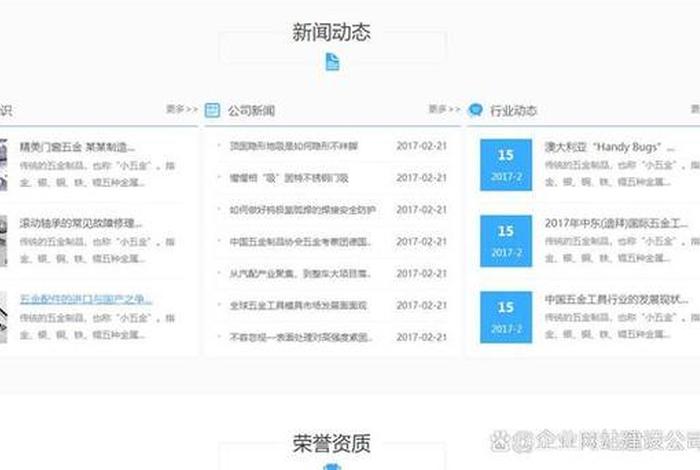Open news item 全球五金工具模具市场
The width and height of the screenshot is (700, 470).
298,305
